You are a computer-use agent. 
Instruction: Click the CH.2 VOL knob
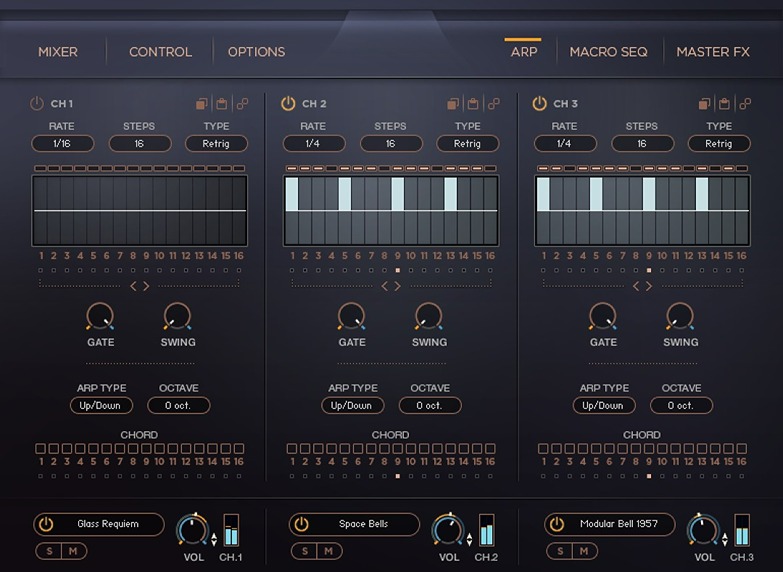click(448, 530)
